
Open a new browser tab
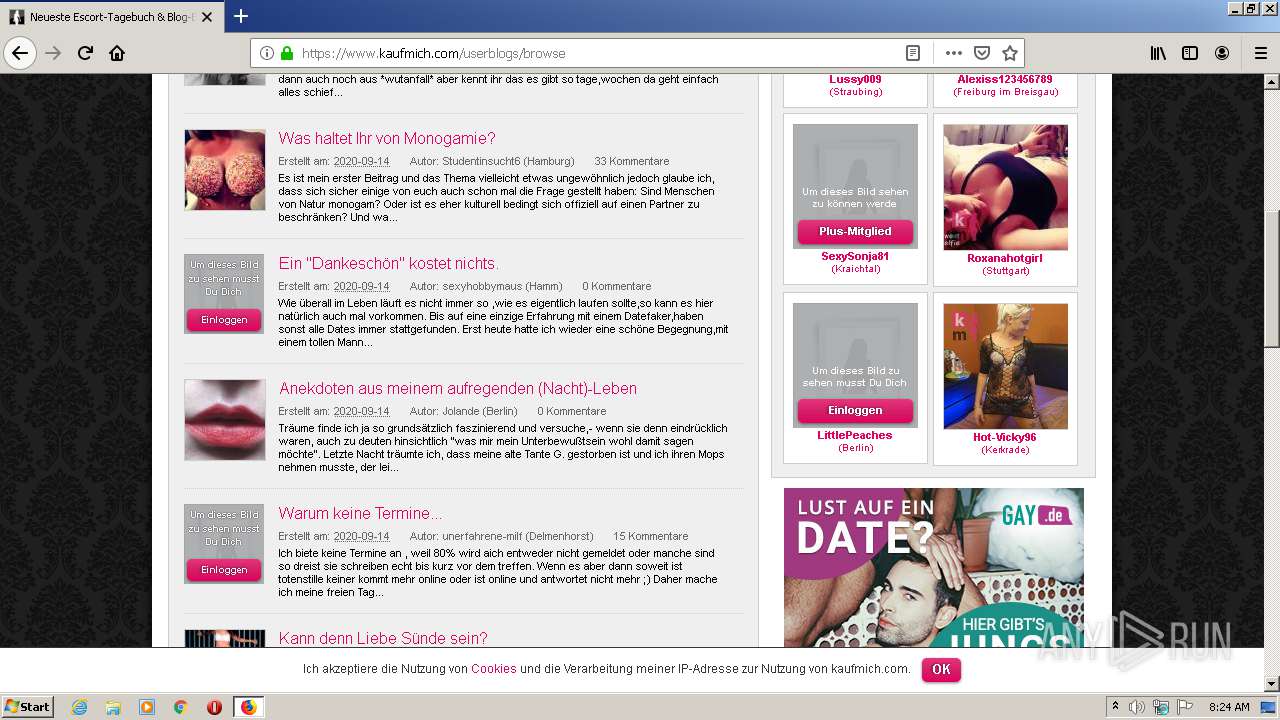241,16
